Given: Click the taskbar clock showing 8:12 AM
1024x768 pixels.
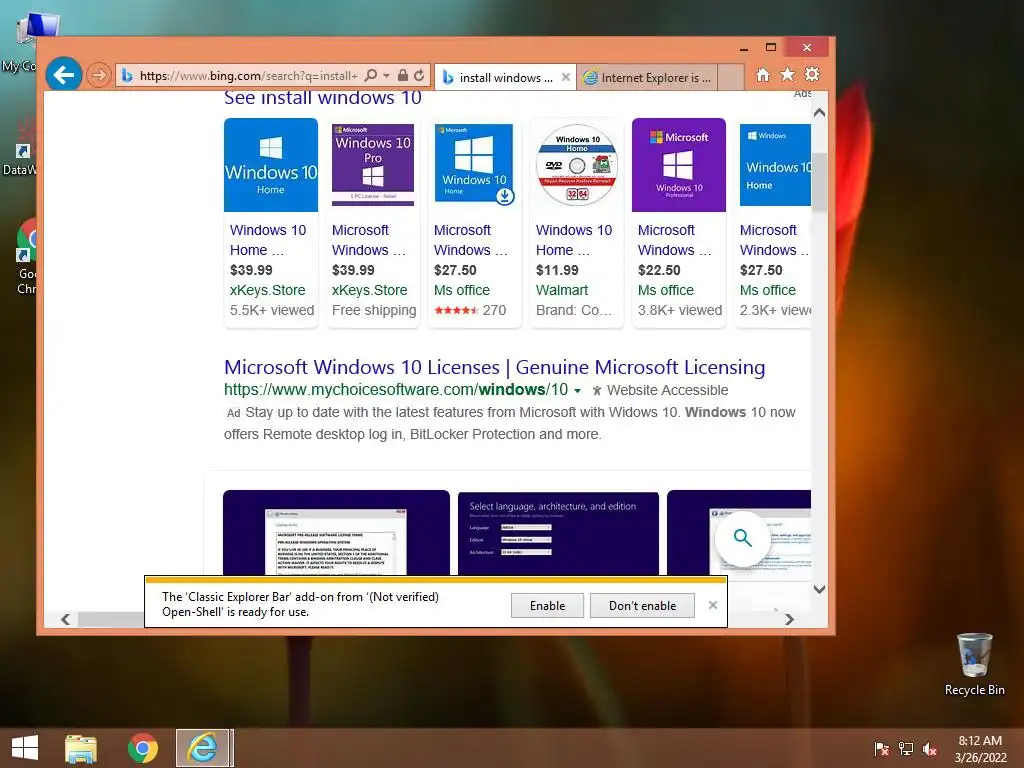Looking at the screenshot, I should (980, 749).
